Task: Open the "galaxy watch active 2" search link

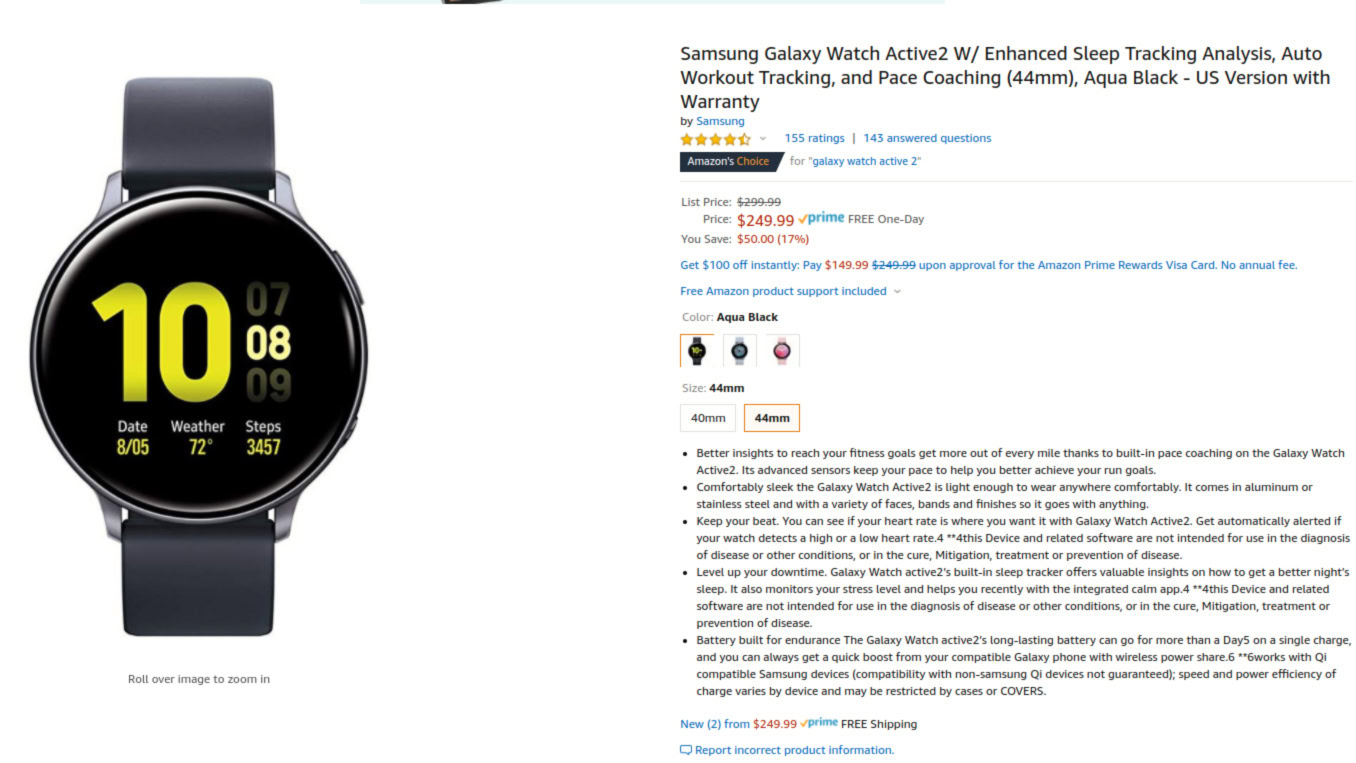Action: pos(865,161)
